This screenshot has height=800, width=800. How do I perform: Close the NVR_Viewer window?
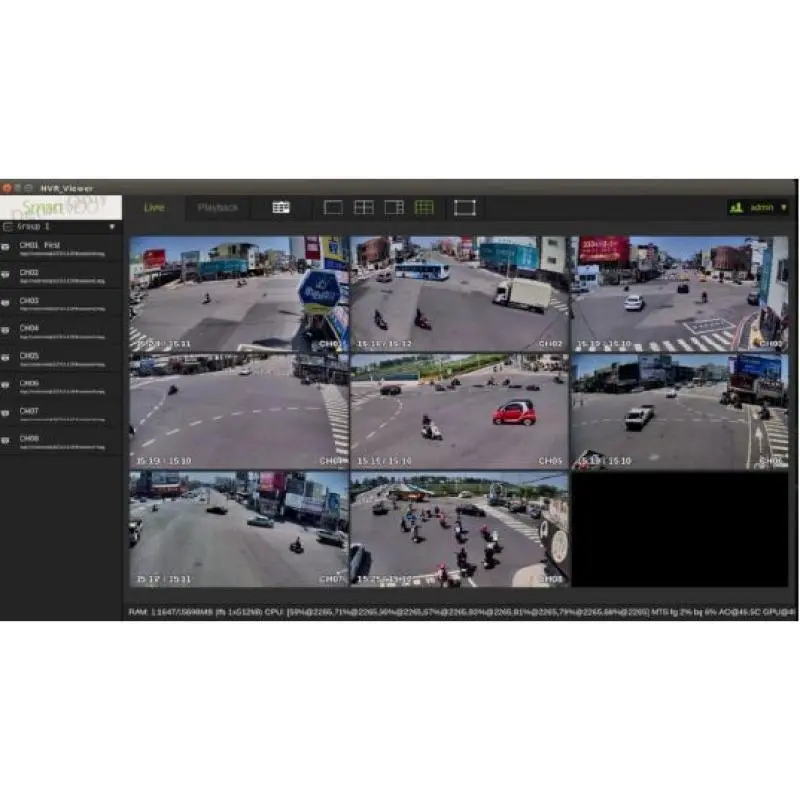(7, 188)
